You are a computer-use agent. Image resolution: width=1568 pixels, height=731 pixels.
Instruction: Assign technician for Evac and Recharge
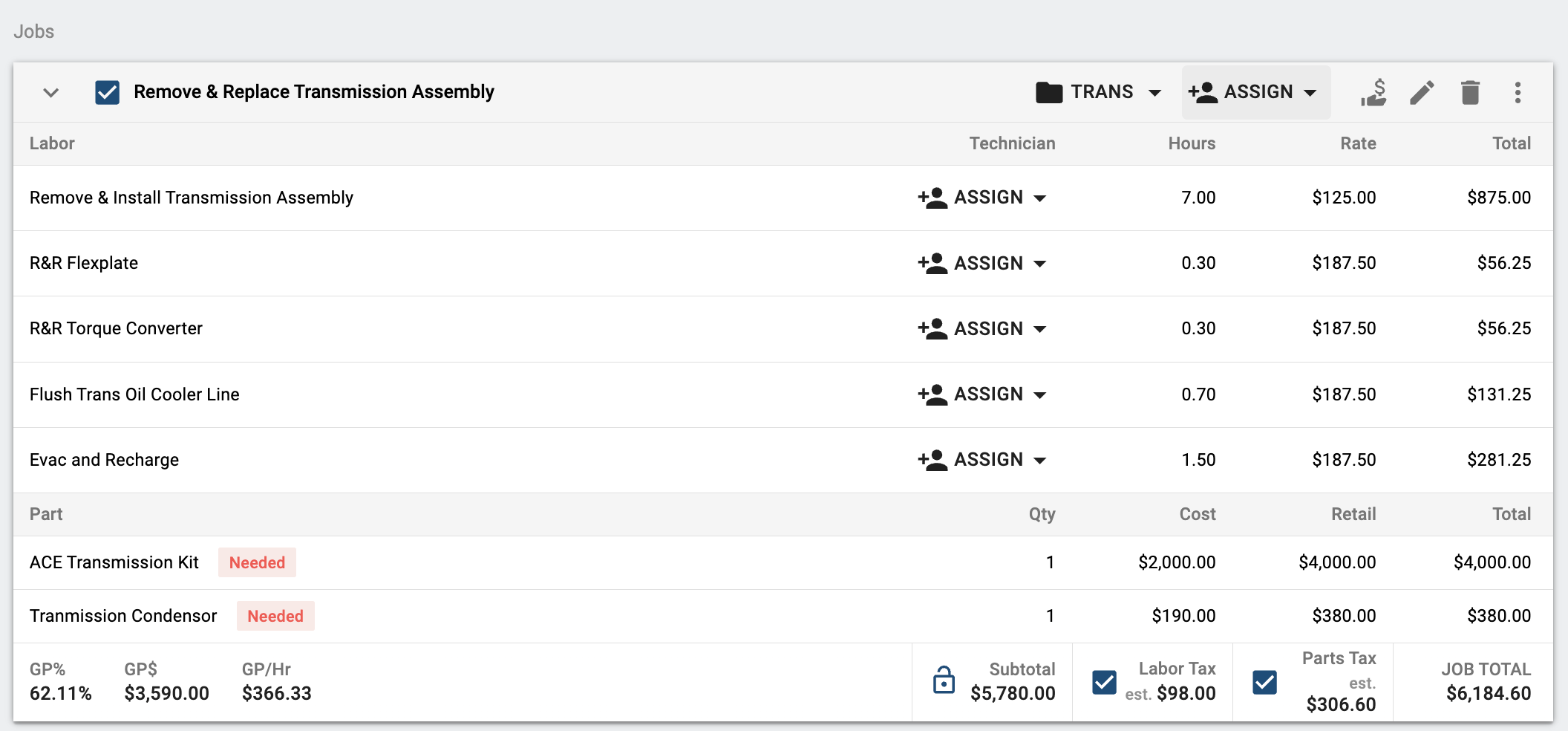click(982, 460)
